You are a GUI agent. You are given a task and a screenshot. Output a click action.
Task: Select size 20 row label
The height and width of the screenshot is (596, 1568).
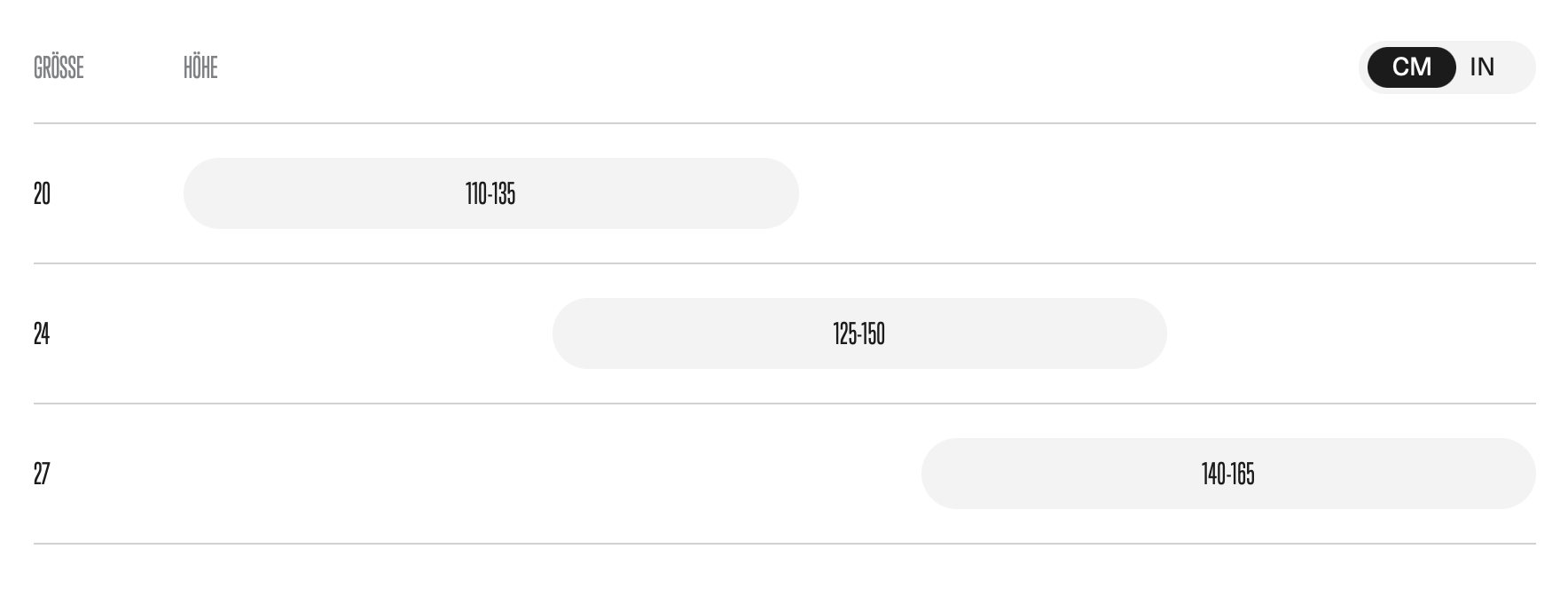coord(42,193)
